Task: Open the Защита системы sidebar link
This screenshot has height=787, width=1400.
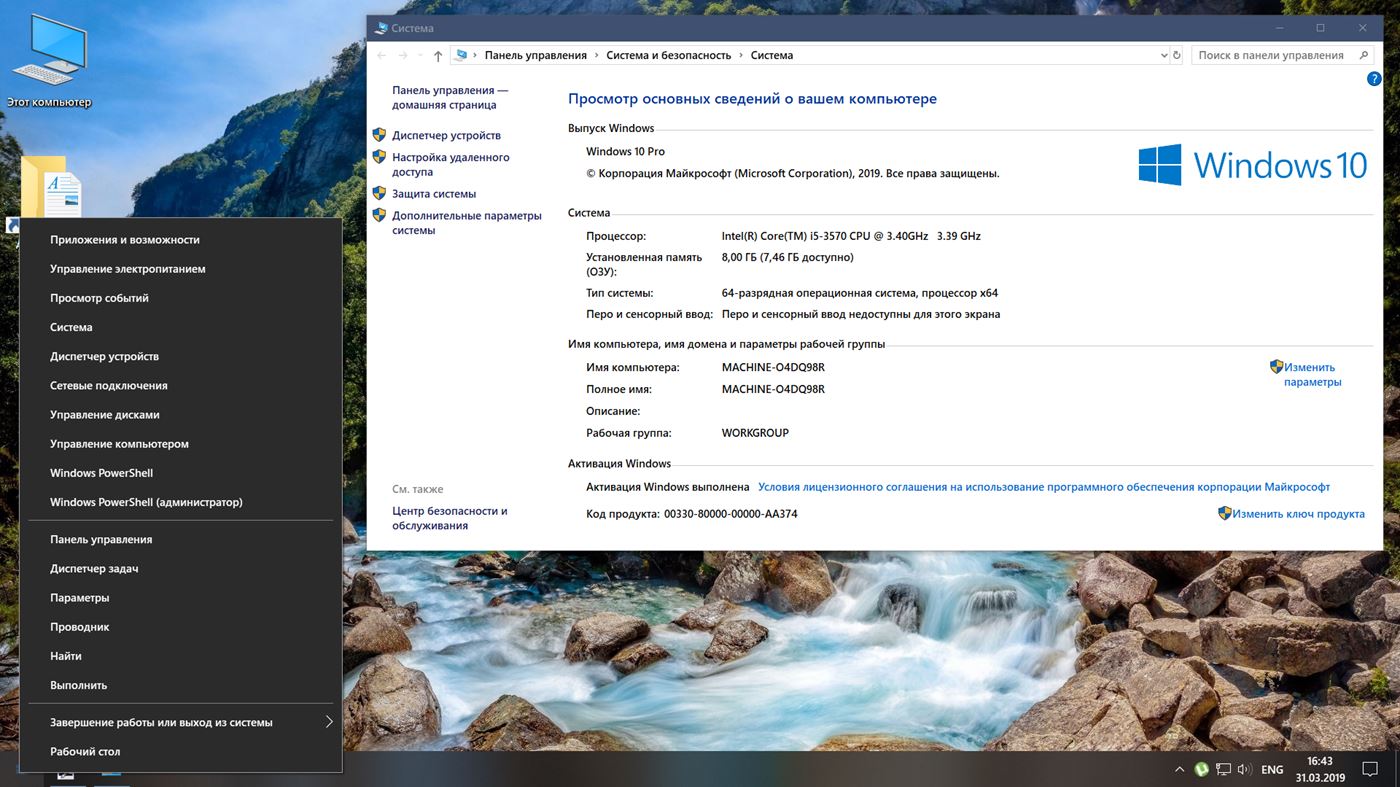Action: point(434,194)
